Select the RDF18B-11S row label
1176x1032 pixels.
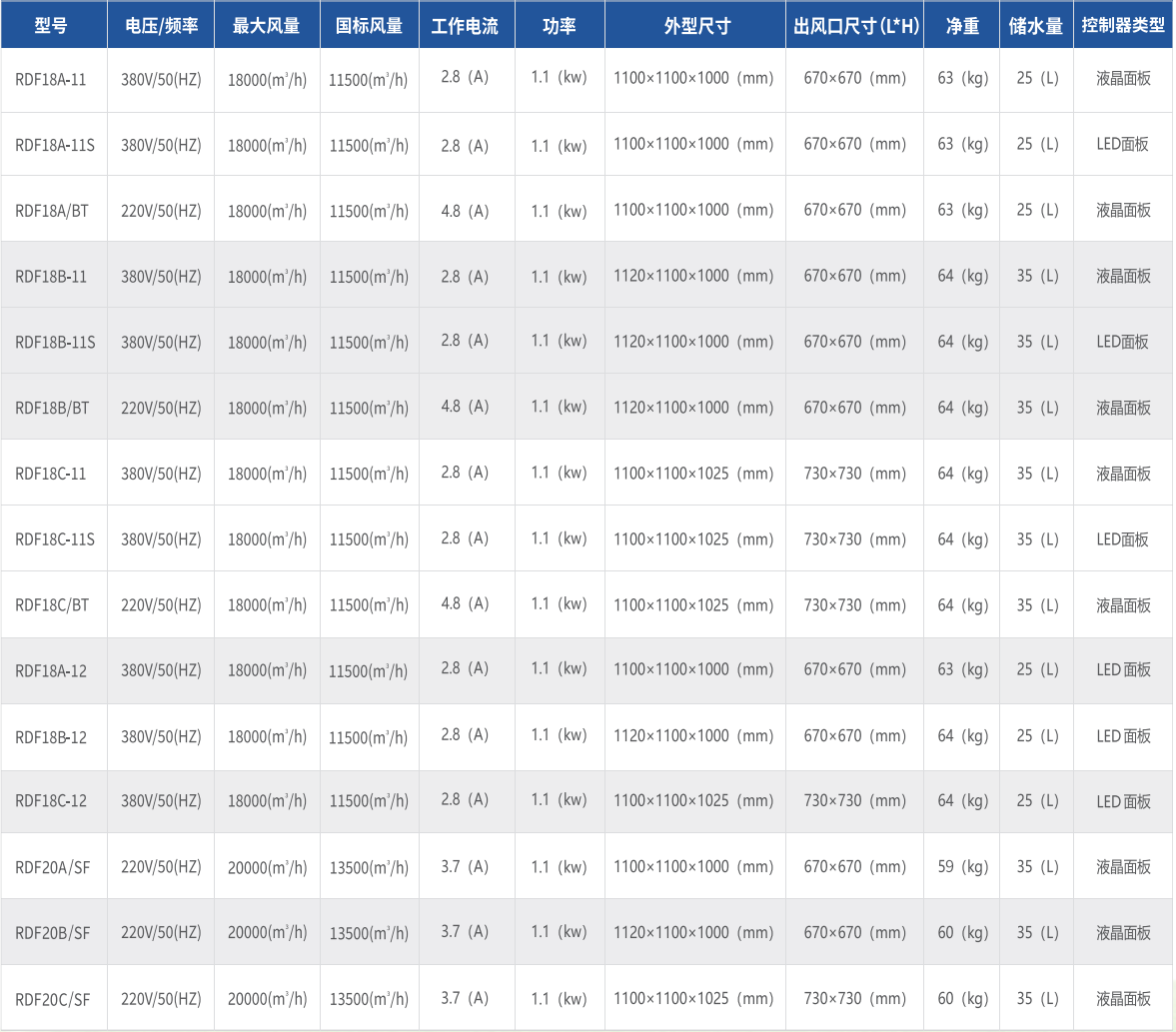point(55,342)
